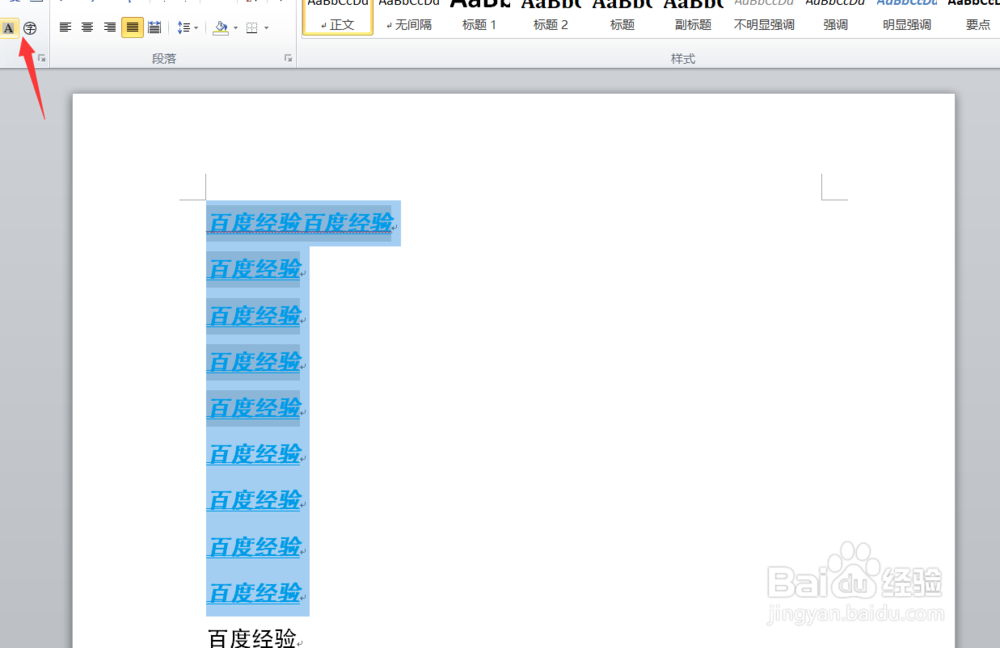Open line spacing dropdown arrow
This screenshot has height=648, width=1000.
(x=196, y=27)
